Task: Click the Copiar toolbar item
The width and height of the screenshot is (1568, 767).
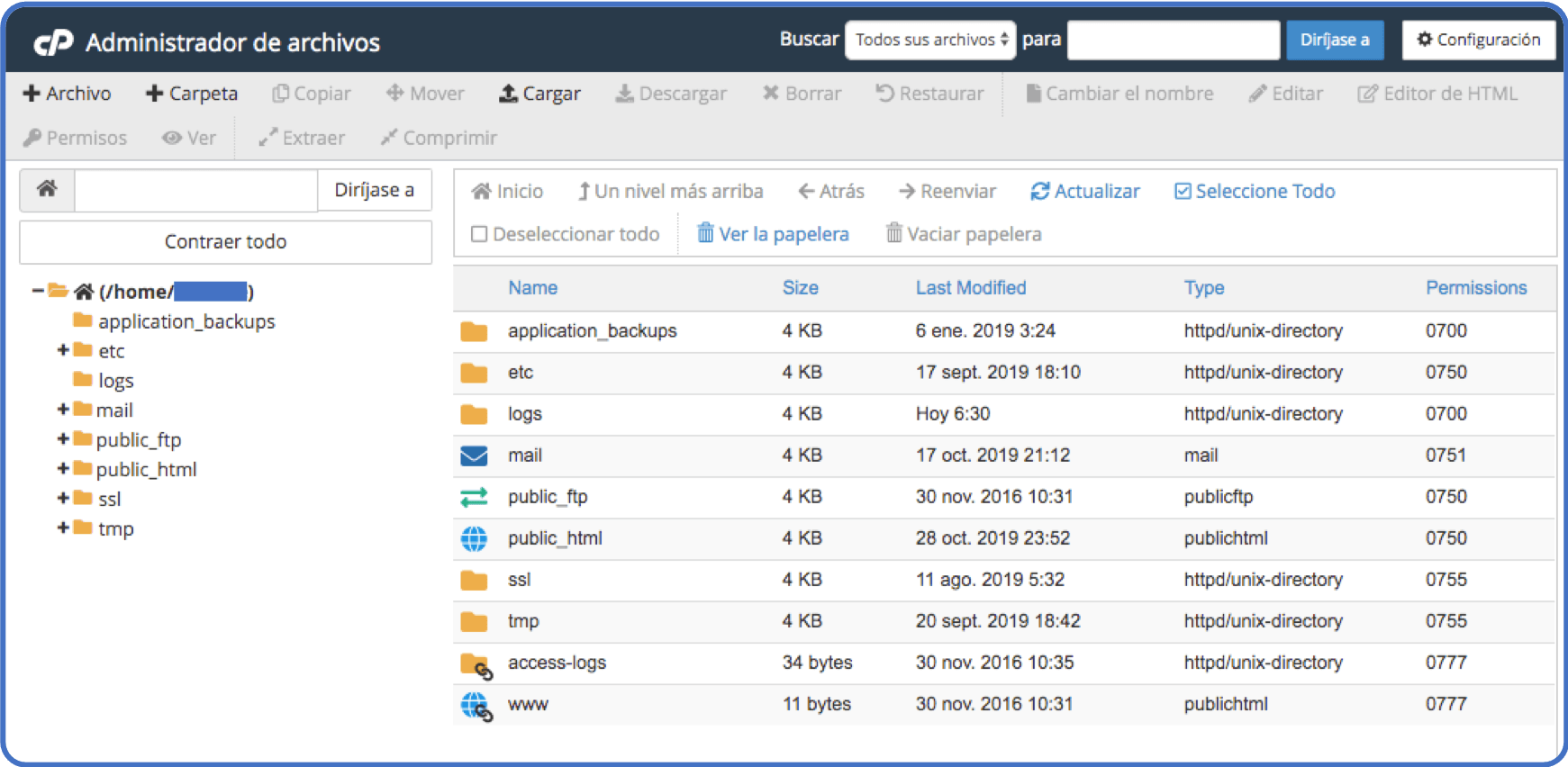Action: (x=312, y=94)
